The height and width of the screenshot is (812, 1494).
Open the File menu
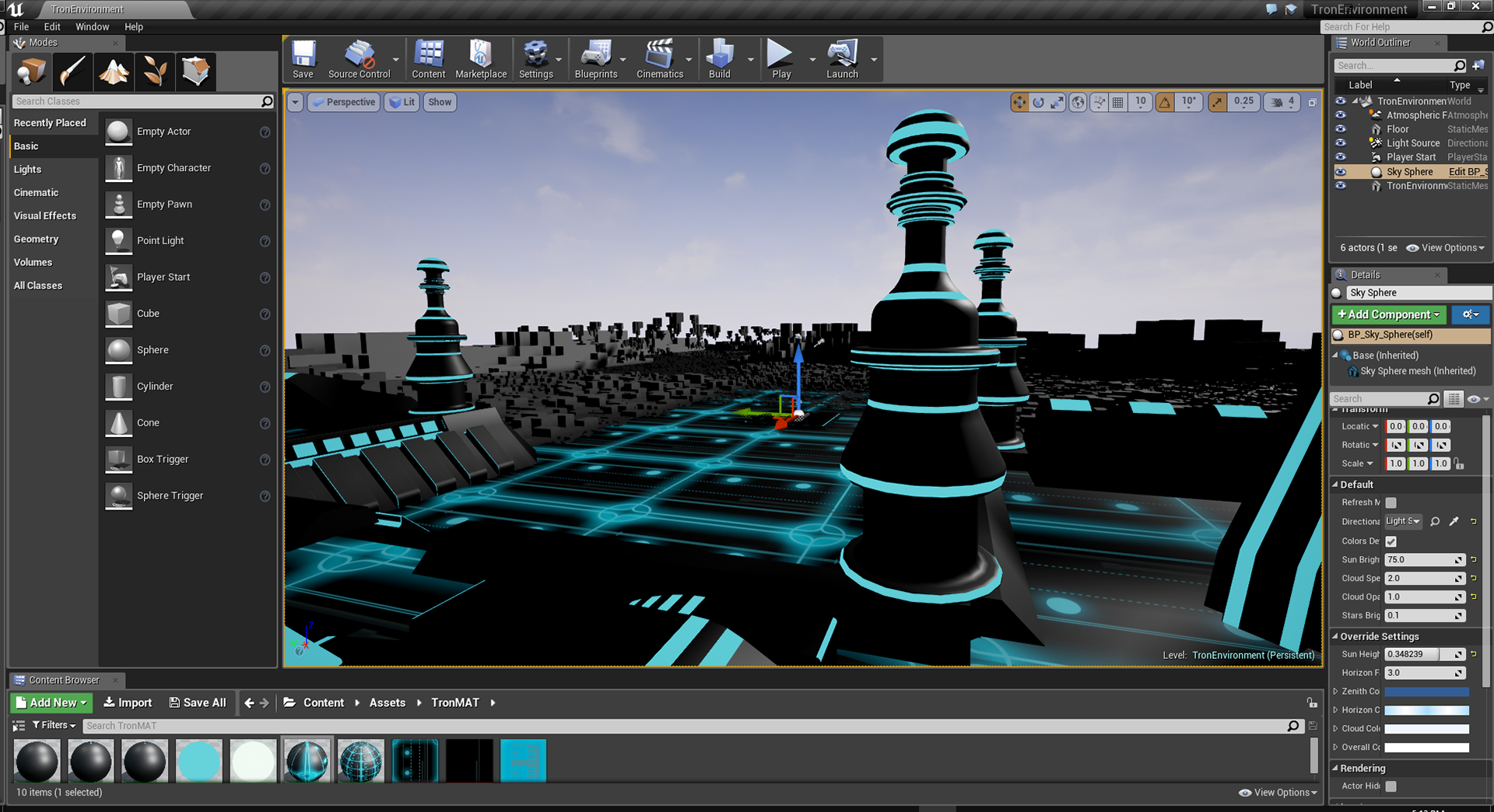[x=22, y=26]
